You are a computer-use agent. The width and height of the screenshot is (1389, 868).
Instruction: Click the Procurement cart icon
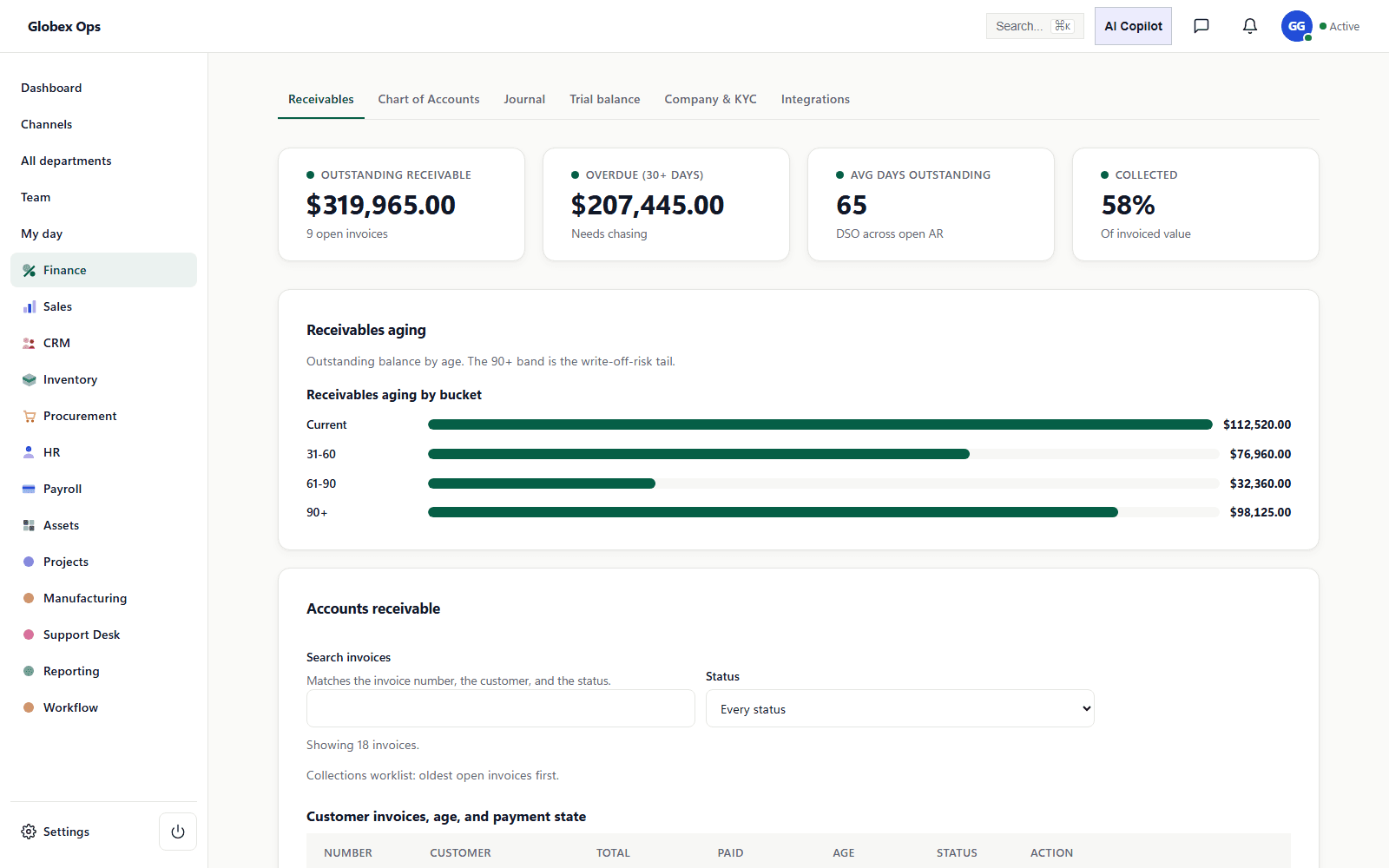point(29,416)
